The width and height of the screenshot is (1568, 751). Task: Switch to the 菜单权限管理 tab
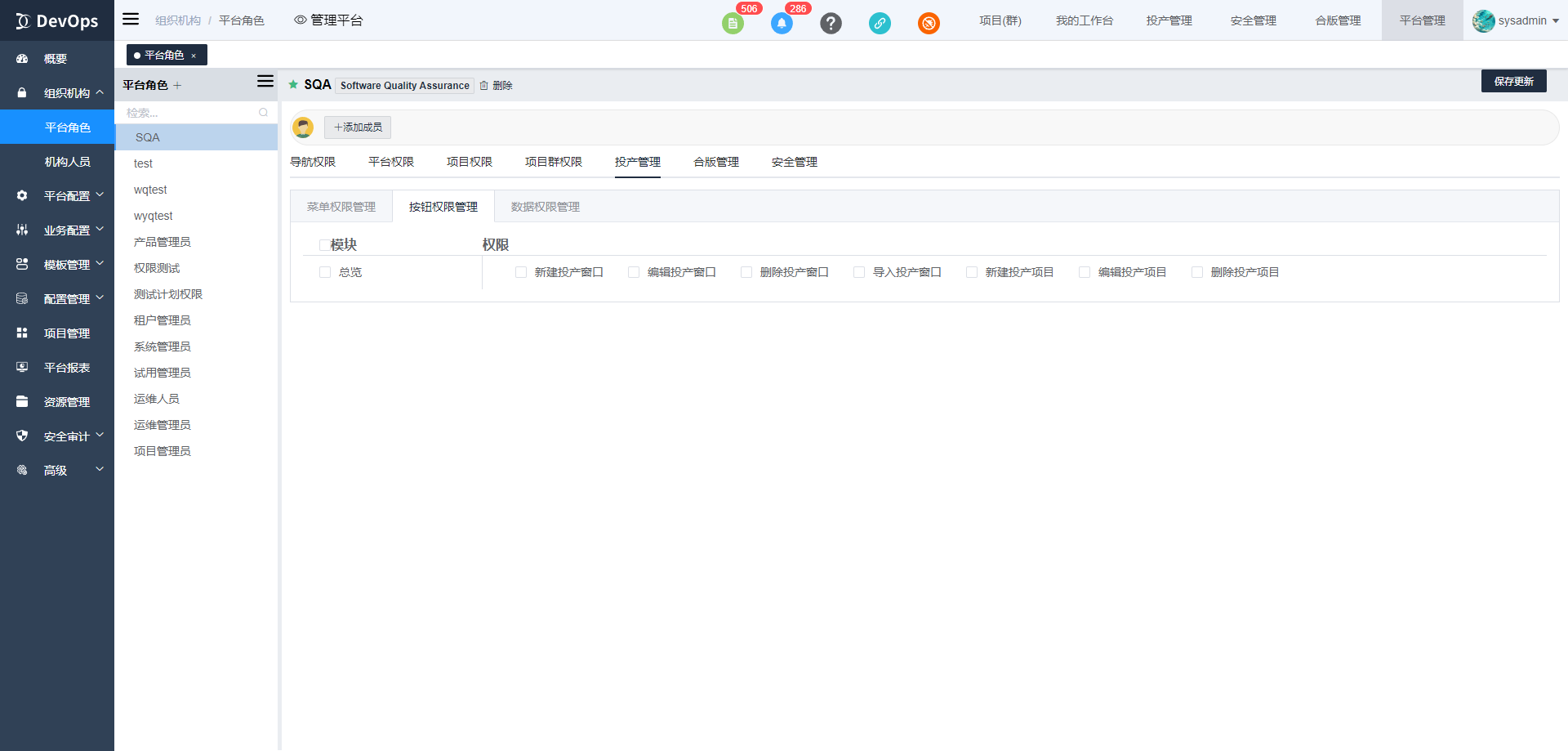coord(341,207)
